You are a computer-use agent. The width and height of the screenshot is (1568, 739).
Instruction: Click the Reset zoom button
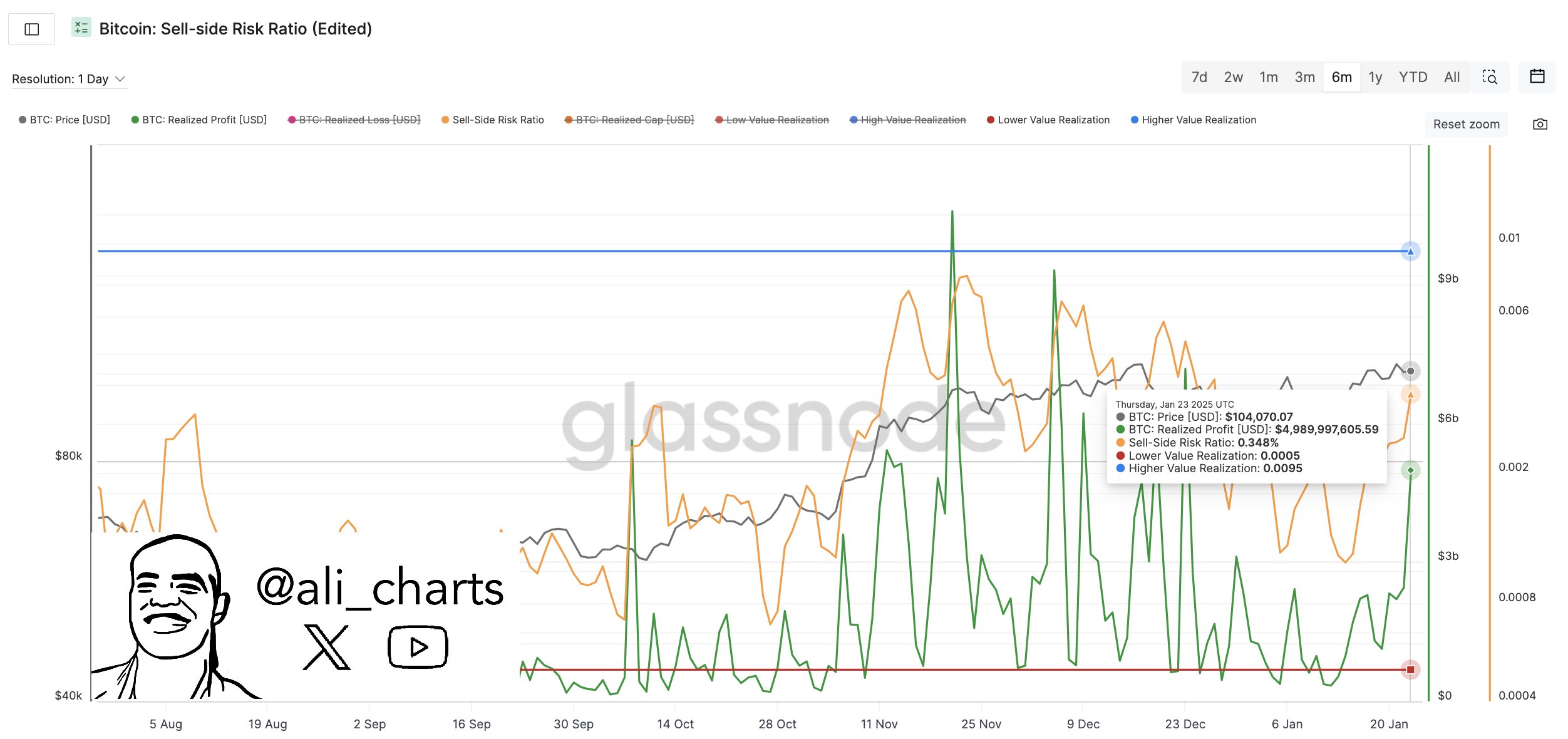pos(1467,124)
